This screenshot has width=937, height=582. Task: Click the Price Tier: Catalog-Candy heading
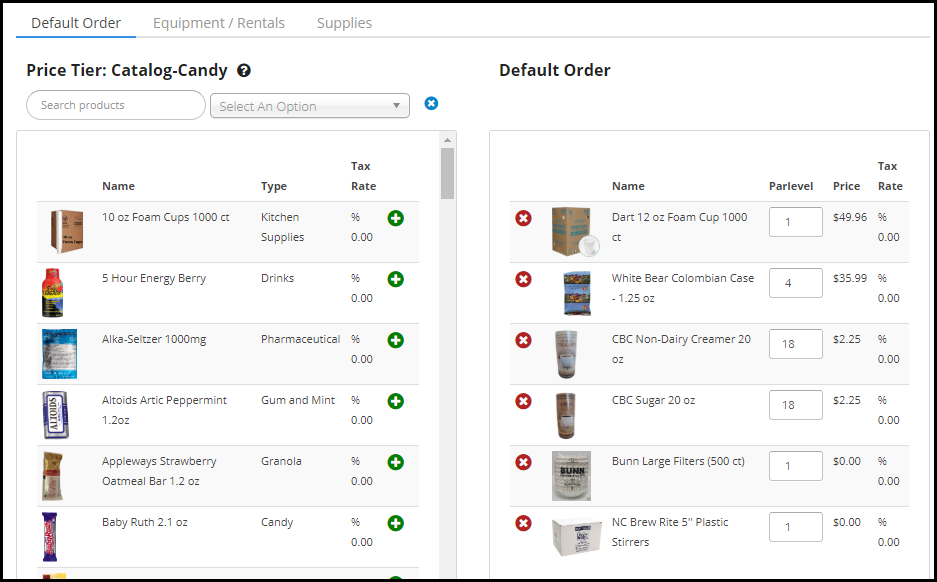pos(127,71)
